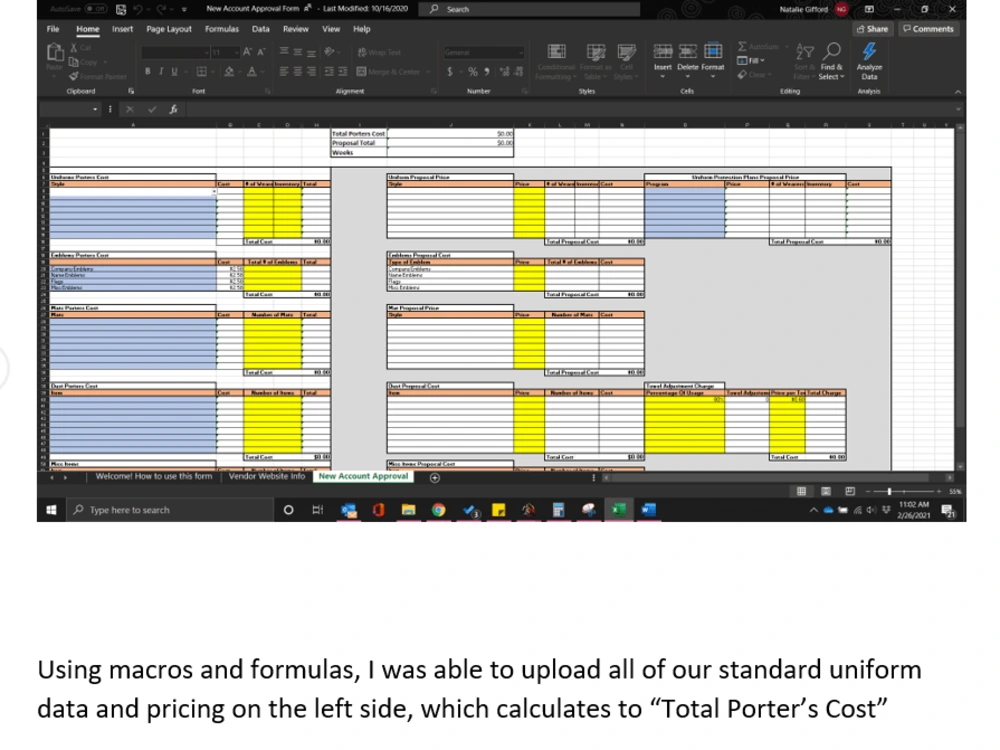This screenshot has width=1000, height=750.
Task: Click the Format Painter brush icon
Action: (x=74, y=77)
